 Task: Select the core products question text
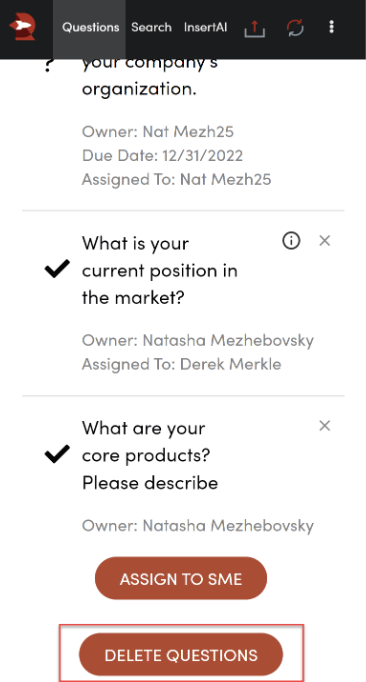150,455
